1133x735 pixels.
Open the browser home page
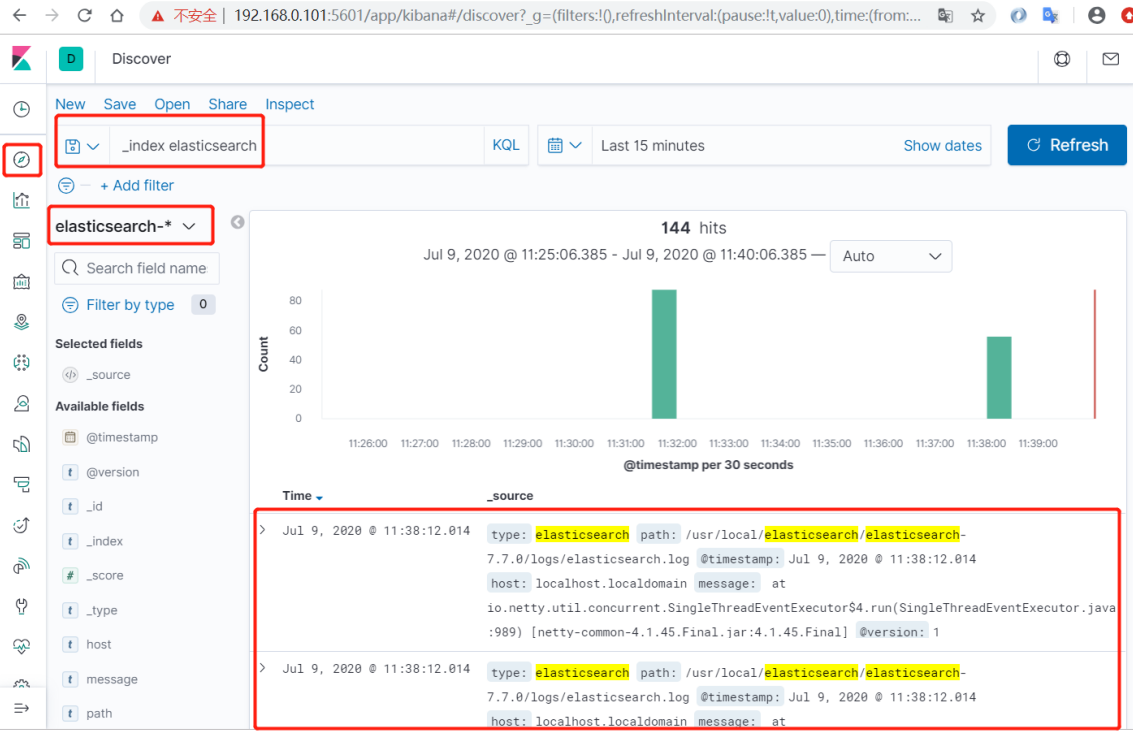[x=117, y=15]
